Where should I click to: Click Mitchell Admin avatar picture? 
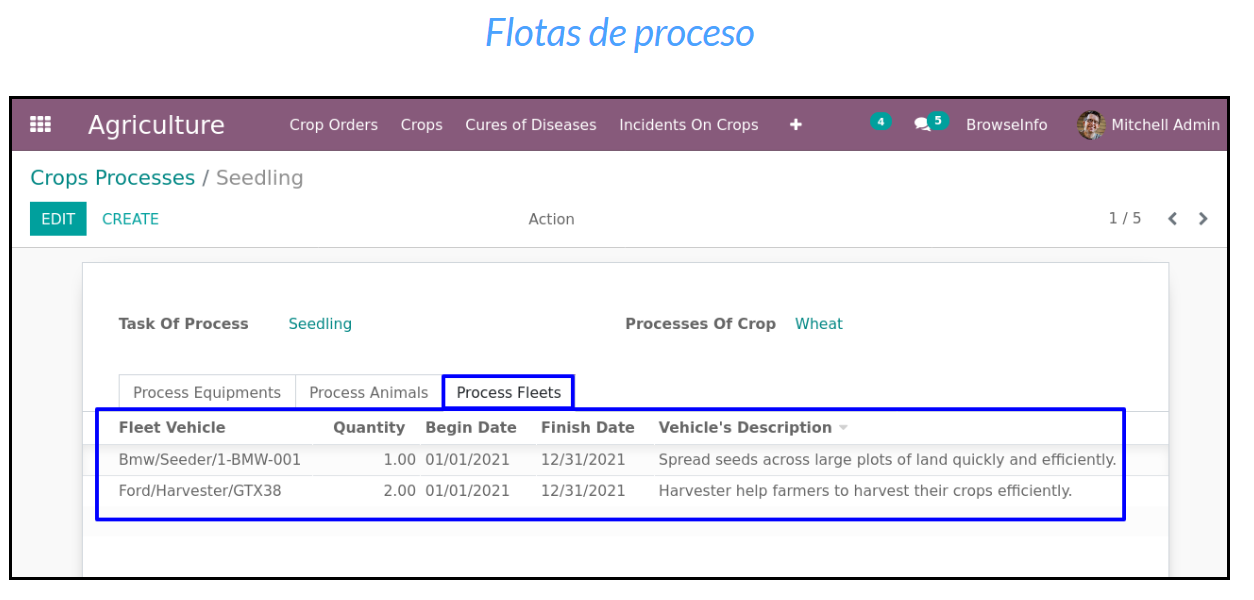[x=1091, y=125]
